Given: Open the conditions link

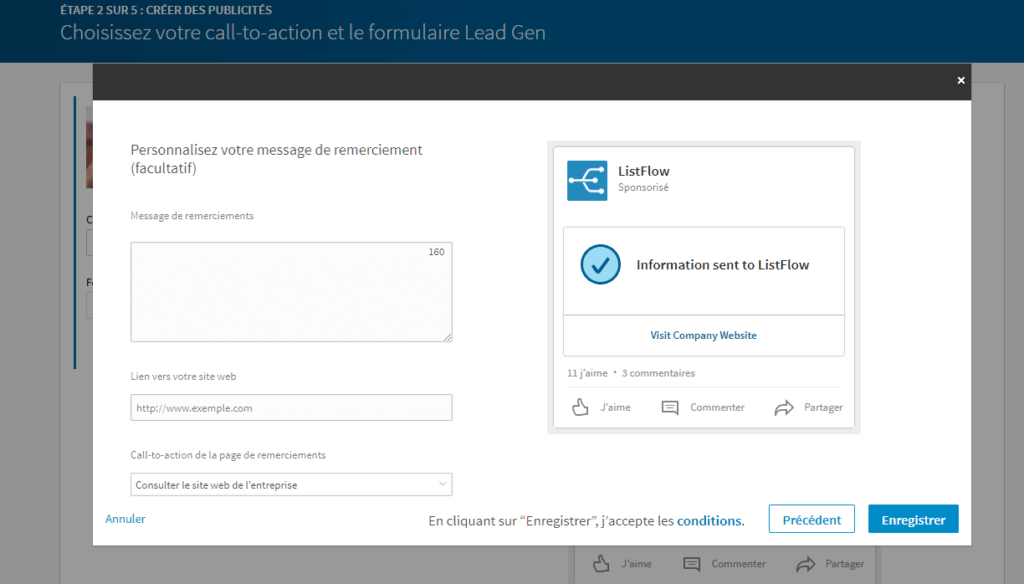Looking at the screenshot, I should (710, 521).
